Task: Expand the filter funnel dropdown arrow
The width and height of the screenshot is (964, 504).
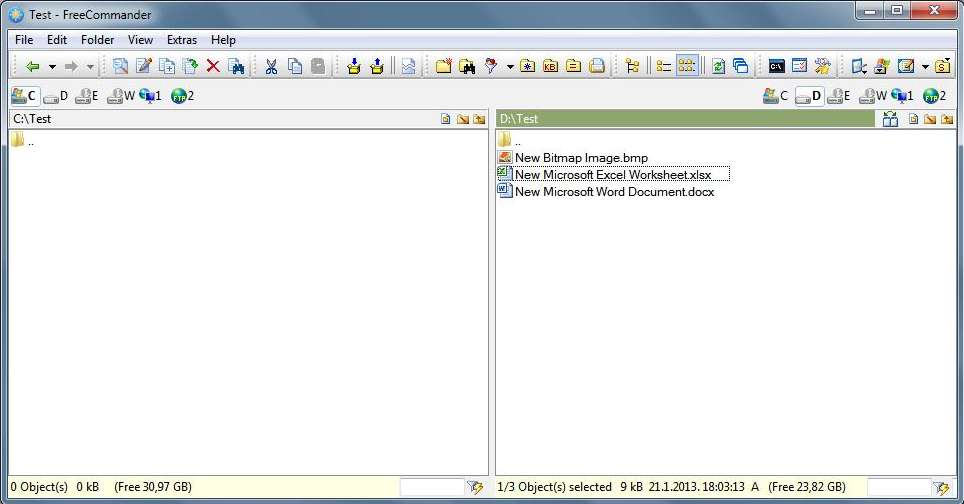Action: click(510, 66)
